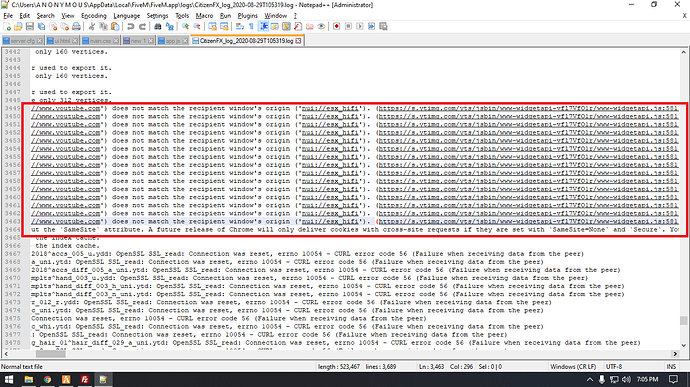Open the ? help menu

coord(295,15)
